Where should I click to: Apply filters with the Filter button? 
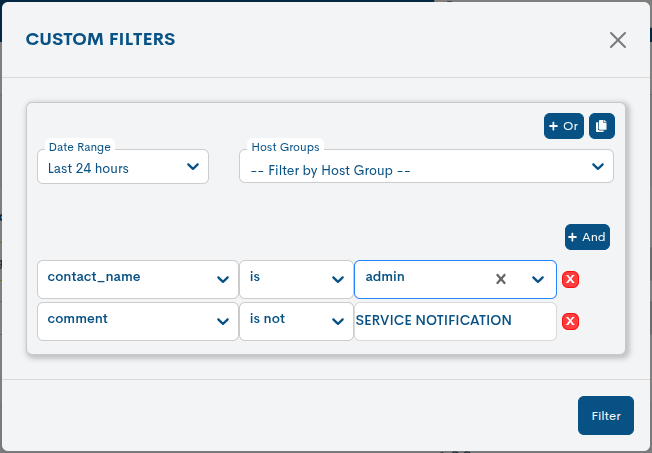(x=606, y=416)
